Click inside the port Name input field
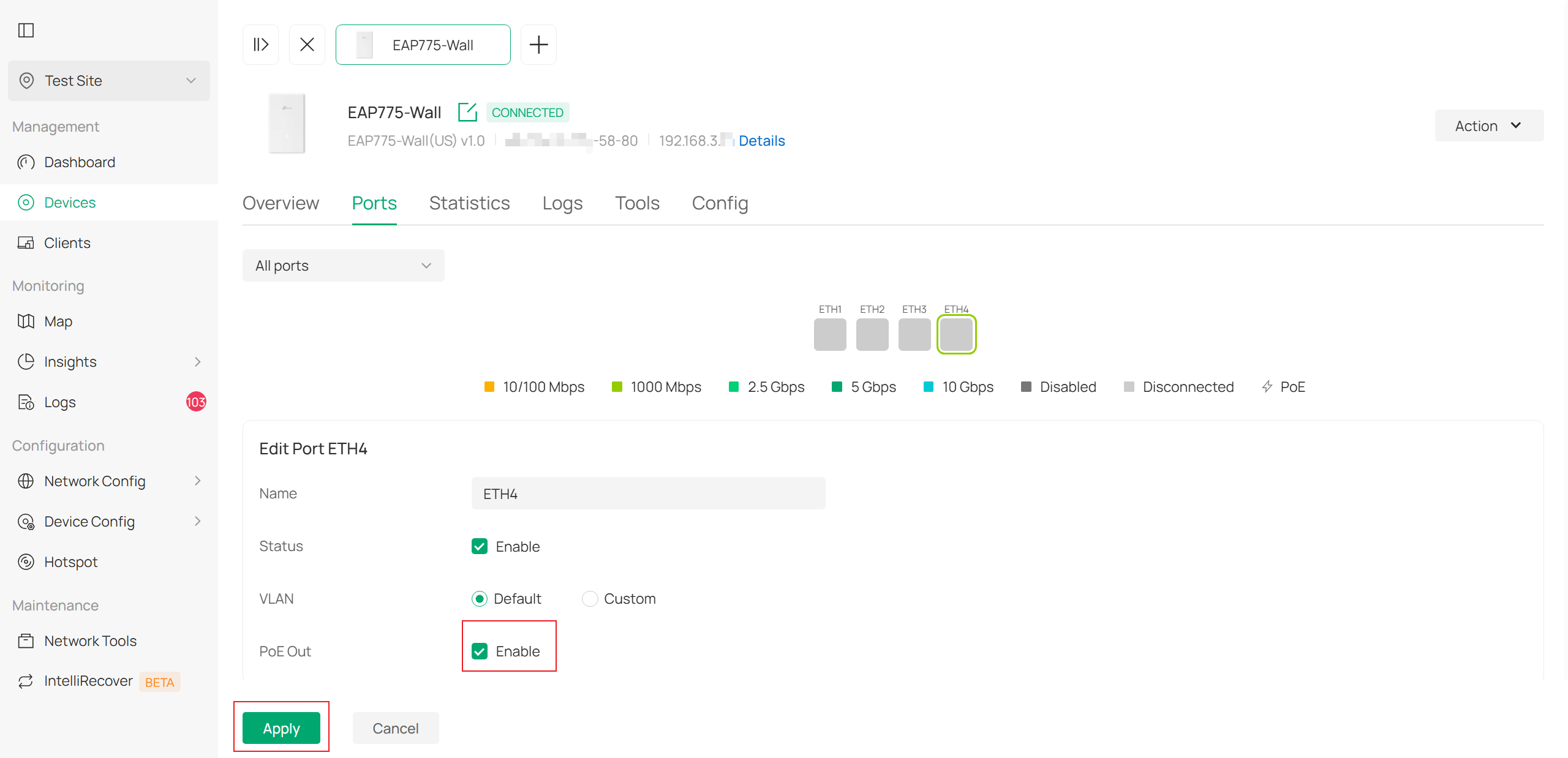This screenshot has width=1568, height=758. [647, 493]
